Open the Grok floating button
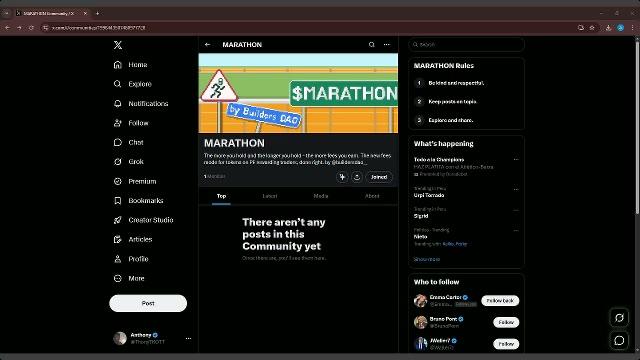 click(619, 318)
